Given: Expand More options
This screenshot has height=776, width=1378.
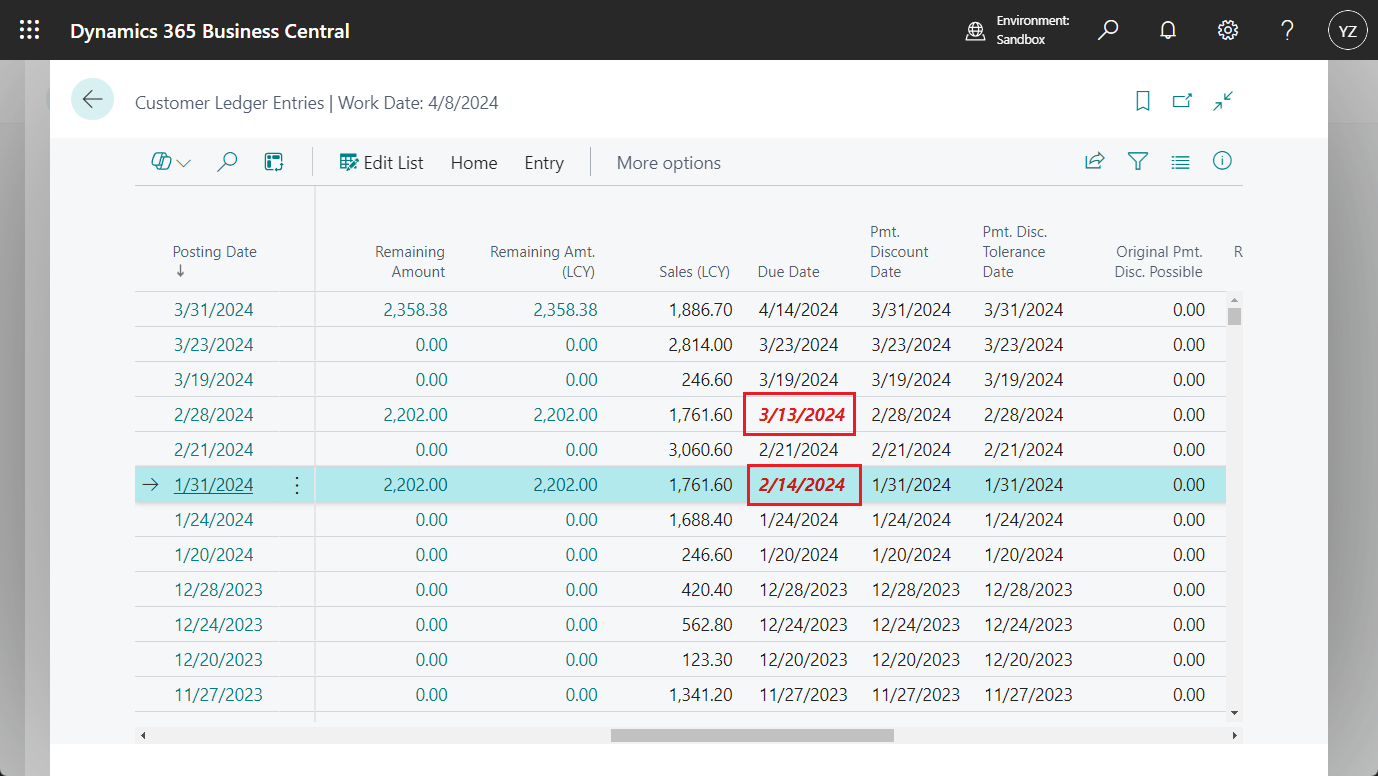Looking at the screenshot, I should [668, 162].
